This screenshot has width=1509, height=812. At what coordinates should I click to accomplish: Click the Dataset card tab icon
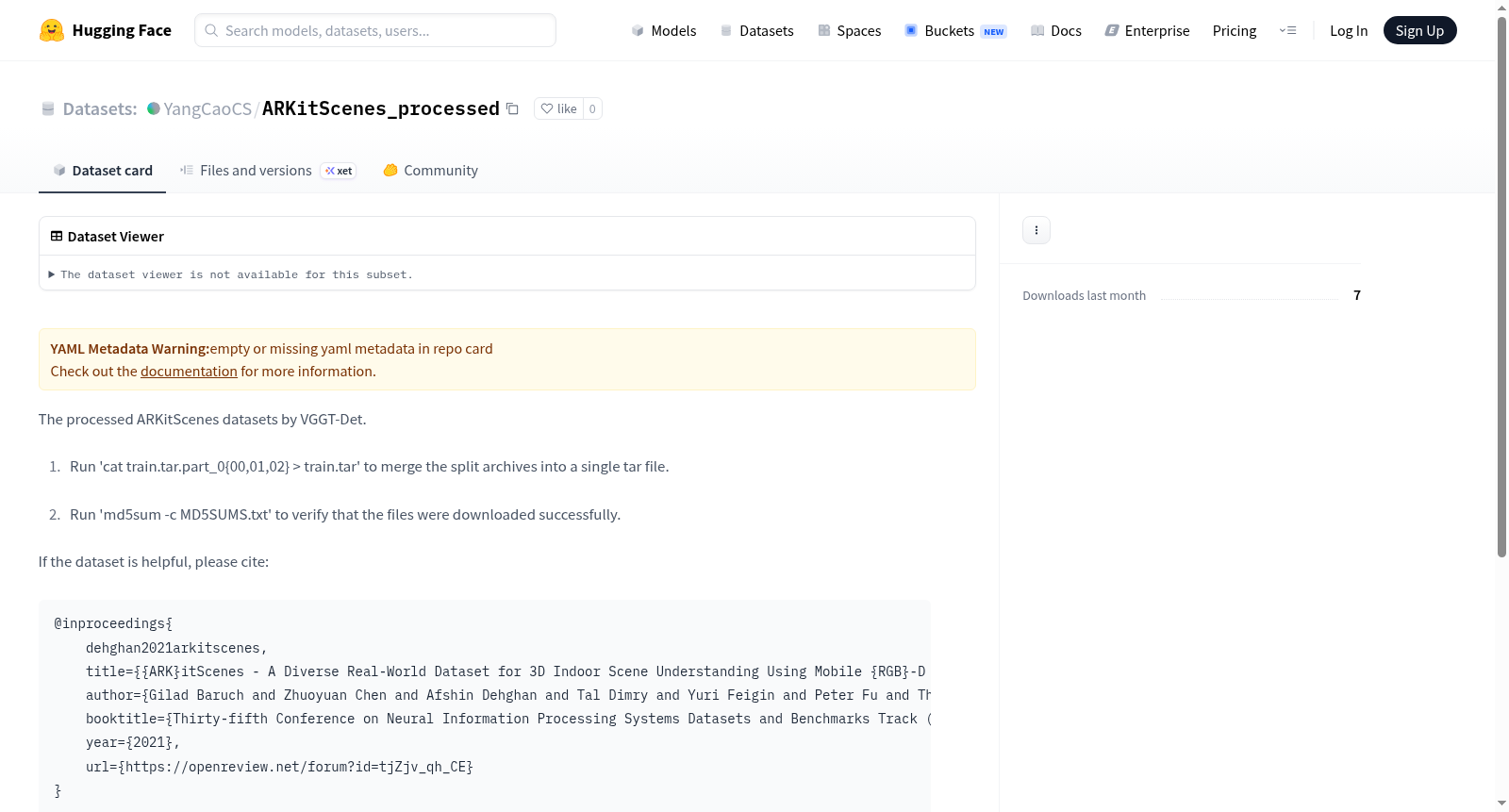tap(59, 171)
